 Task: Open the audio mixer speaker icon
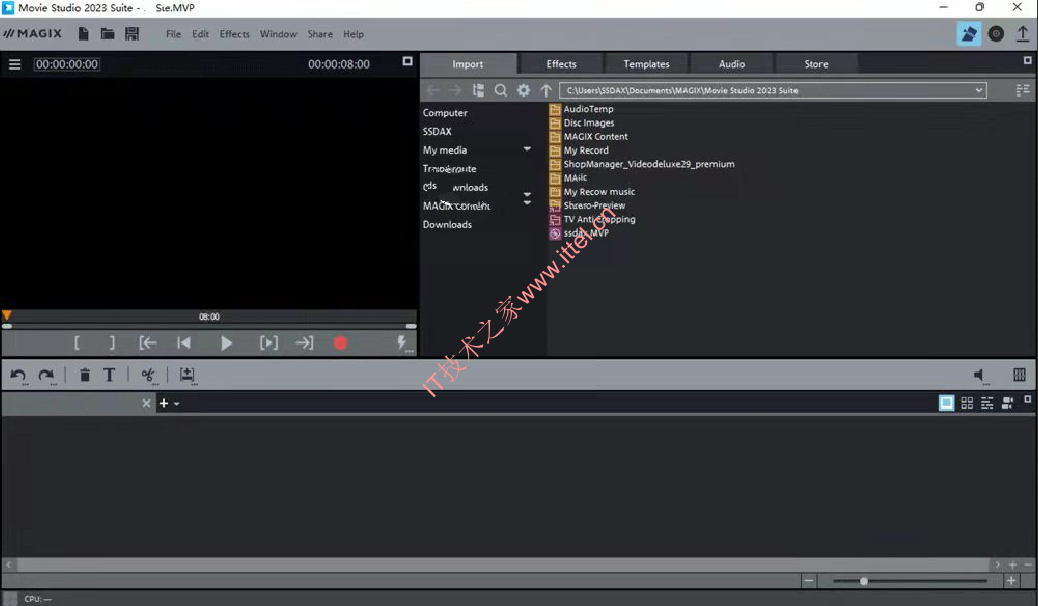[x=980, y=375]
